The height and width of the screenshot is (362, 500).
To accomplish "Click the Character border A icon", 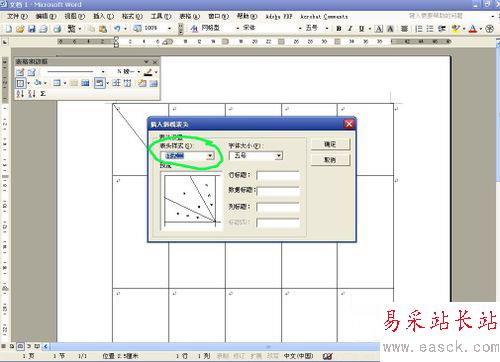I will point(379,29).
